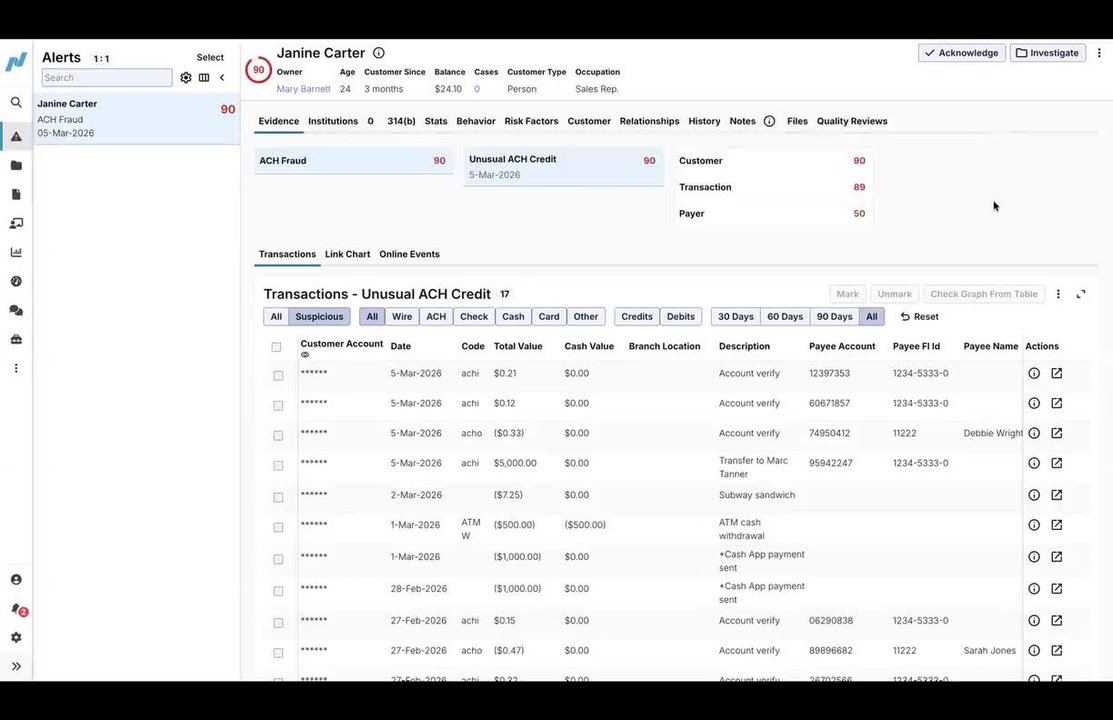Filter transactions by Suspicious
This screenshot has width=1113, height=720.
319,317
